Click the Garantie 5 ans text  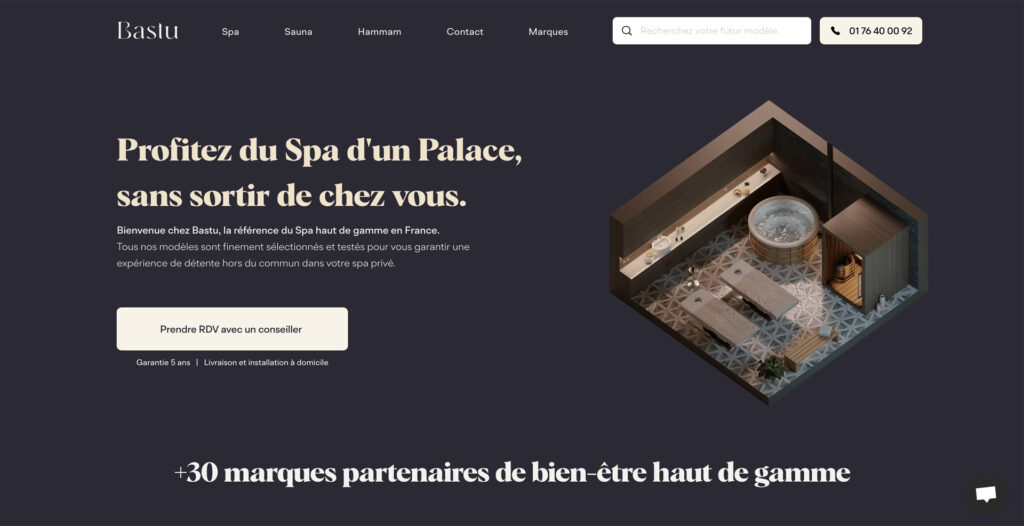tap(163, 362)
